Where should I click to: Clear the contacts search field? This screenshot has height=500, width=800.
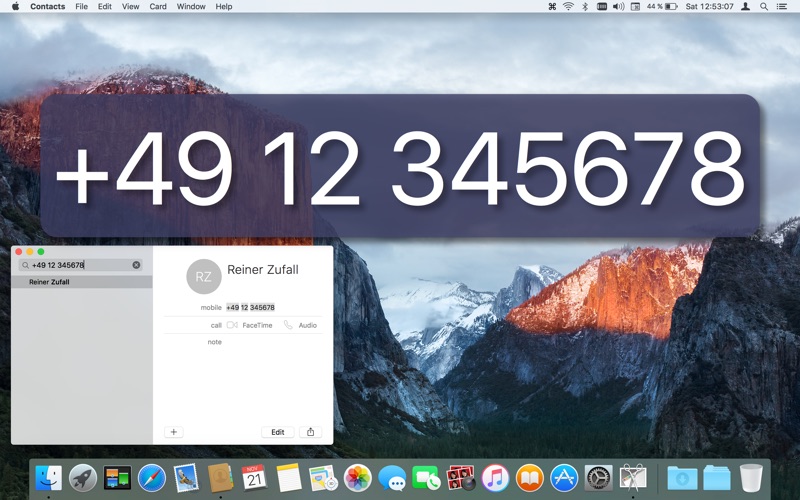137,265
